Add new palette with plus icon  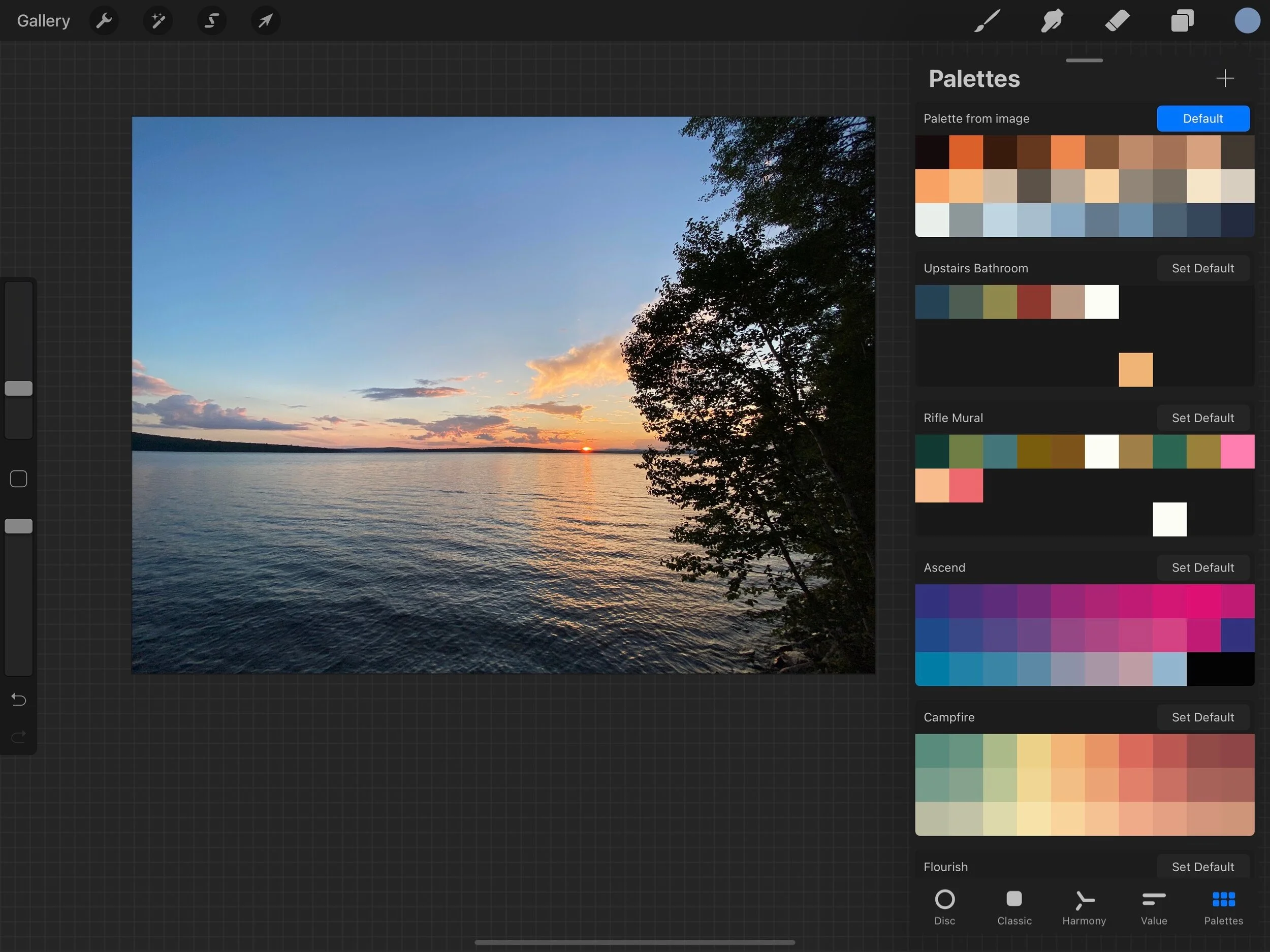point(1225,78)
